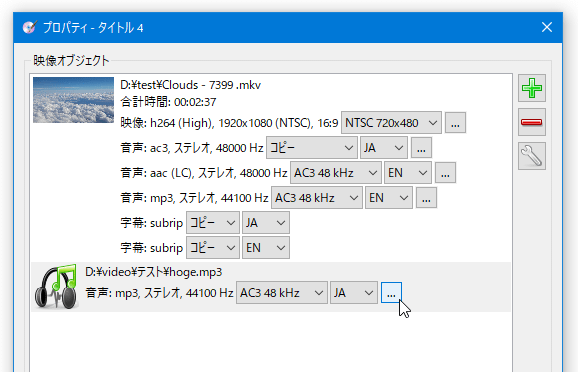
Task: Open AC3 48 kHz dropdown for Clouds mp3 audio
Action: pyautogui.click(x=317, y=198)
